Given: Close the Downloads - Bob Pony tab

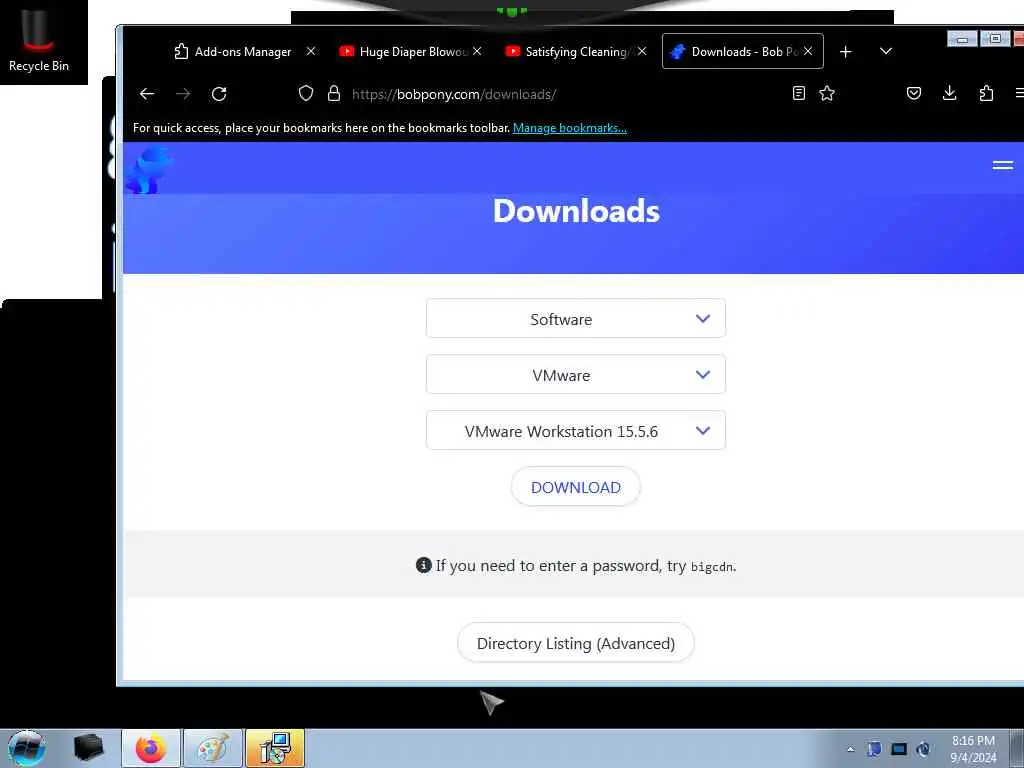Looking at the screenshot, I should (808, 51).
